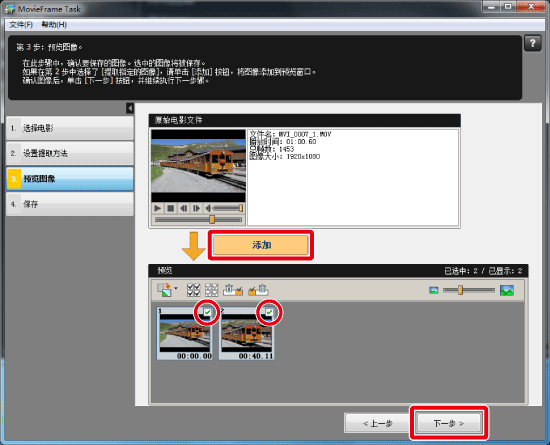550x445 pixels.
Task: Mute the movie with the speaker icon
Action: pyautogui.click(x=208, y=208)
